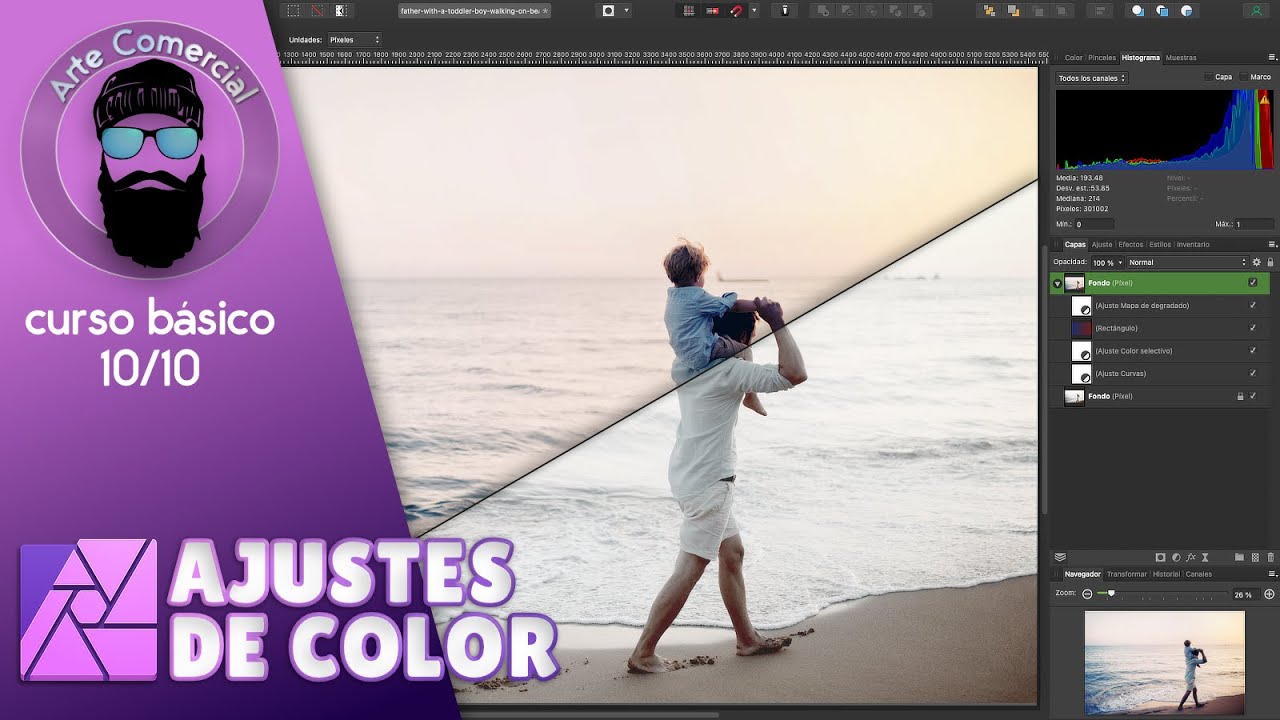
Task: Switch to the Efectos tab
Action: [x=1131, y=244]
